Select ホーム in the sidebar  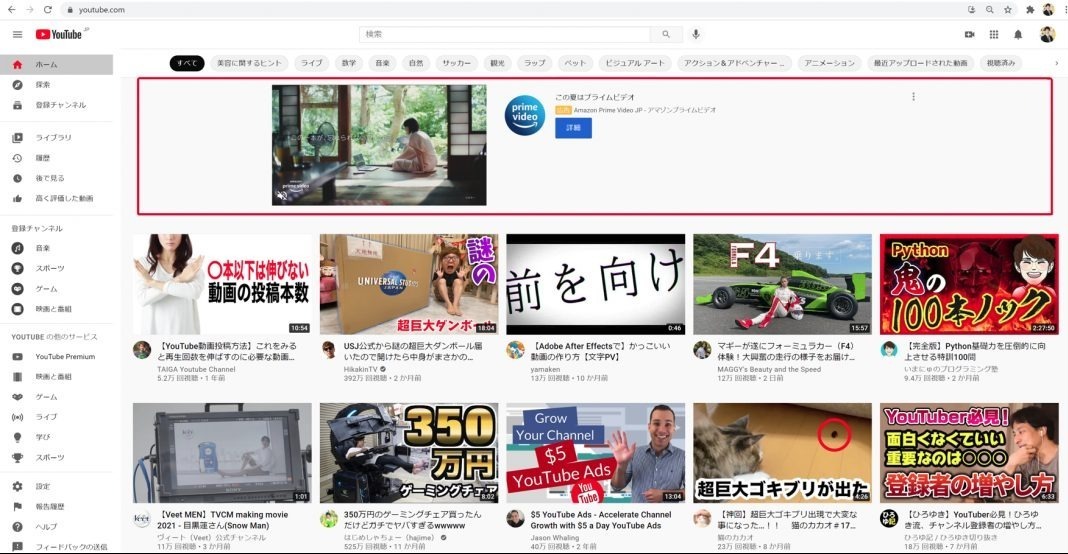click(57, 65)
